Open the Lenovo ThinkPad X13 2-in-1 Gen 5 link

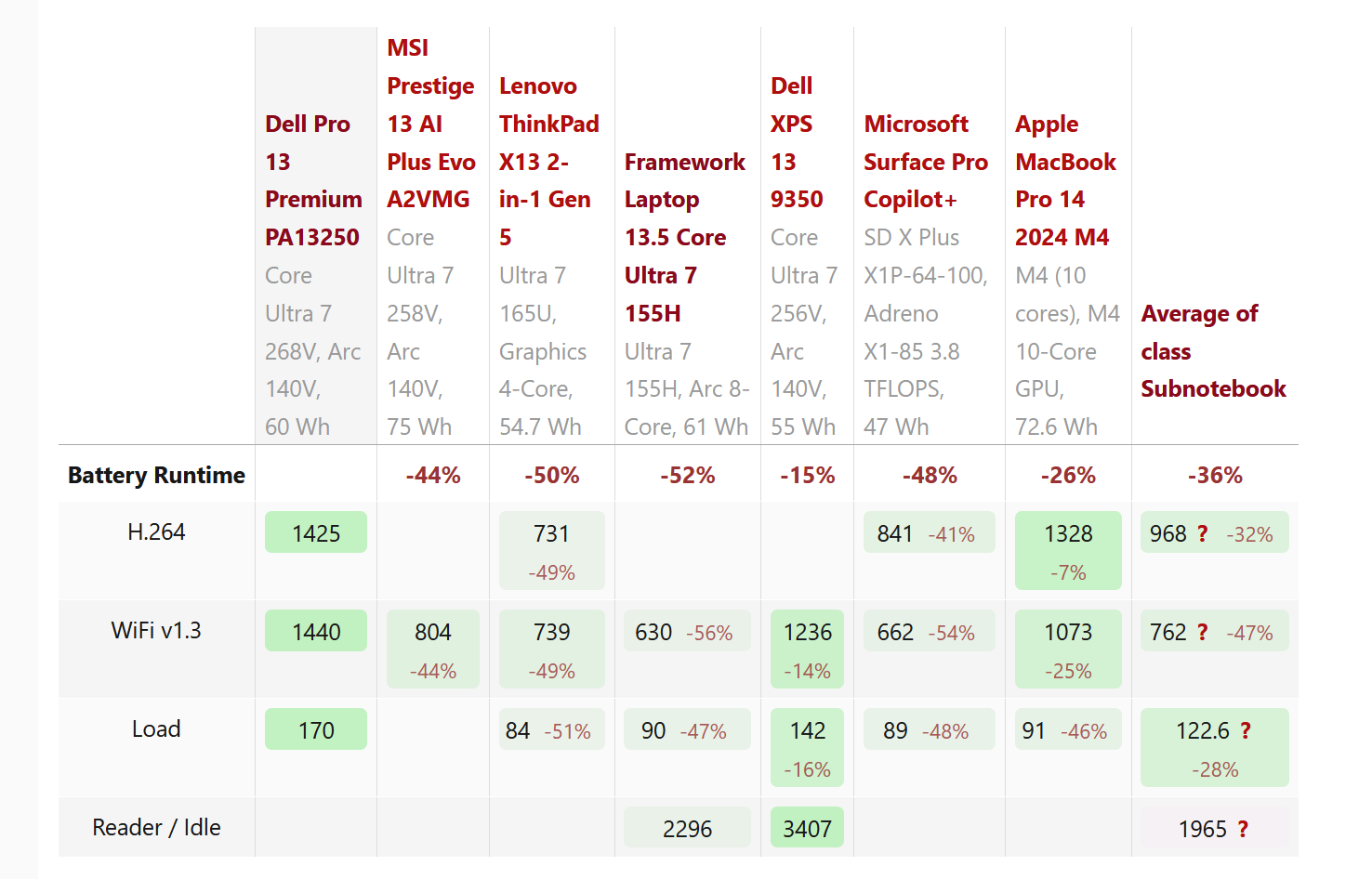click(548, 162)
